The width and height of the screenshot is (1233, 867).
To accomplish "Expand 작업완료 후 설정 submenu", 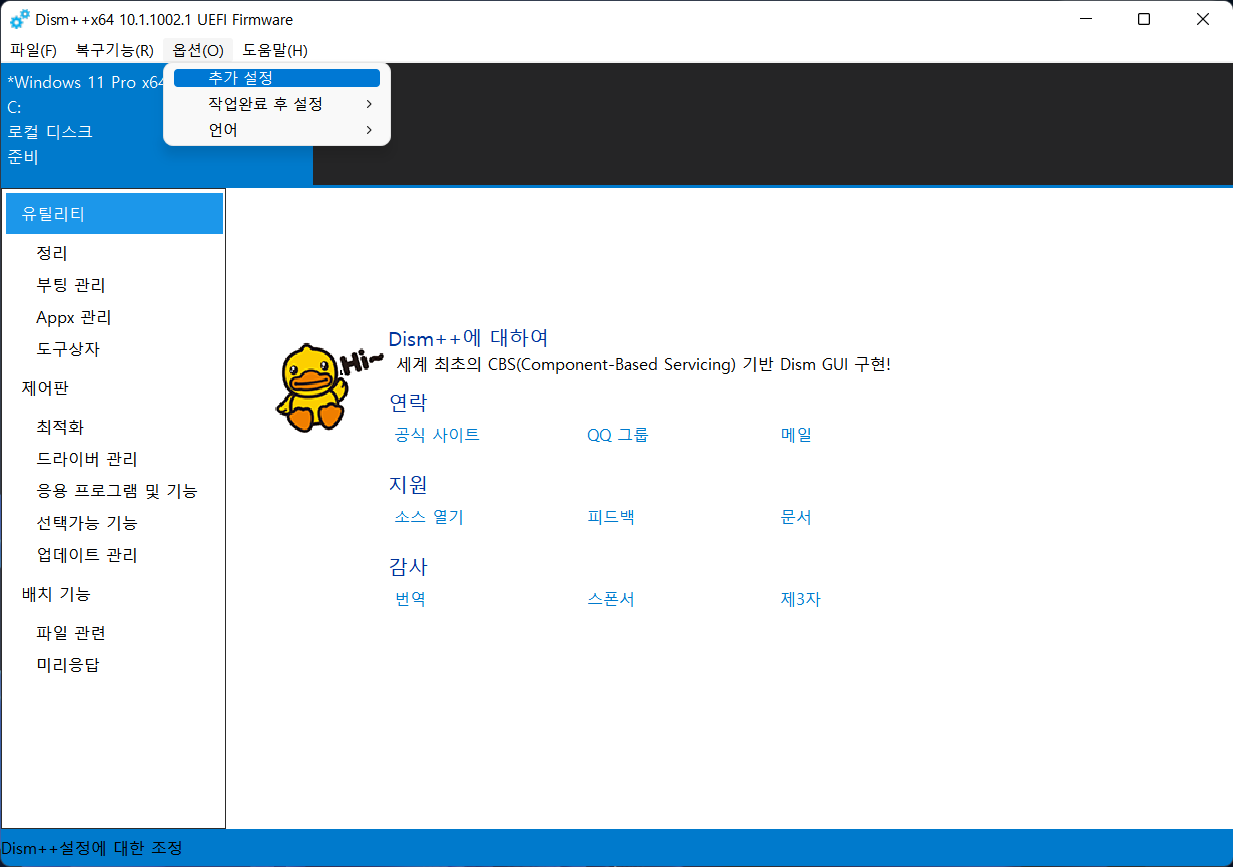I will click(277, 104).
